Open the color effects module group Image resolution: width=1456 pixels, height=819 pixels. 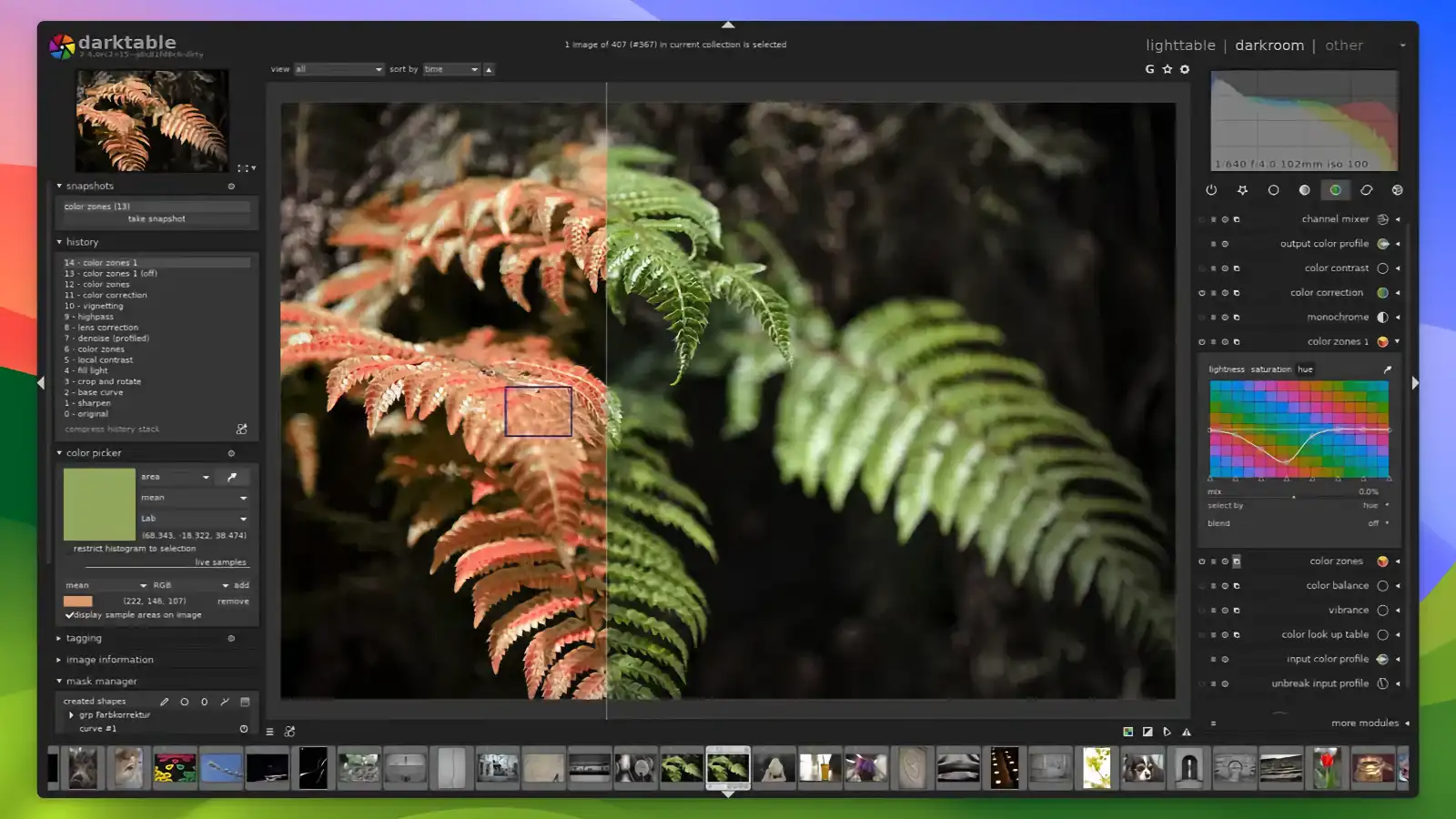click(x=1398, y=190)
